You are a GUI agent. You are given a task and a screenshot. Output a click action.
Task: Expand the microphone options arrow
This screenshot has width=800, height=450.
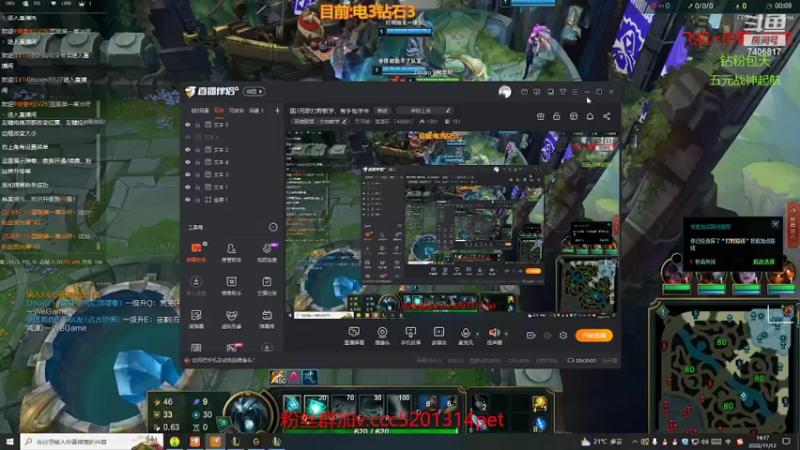coord(478,334)
